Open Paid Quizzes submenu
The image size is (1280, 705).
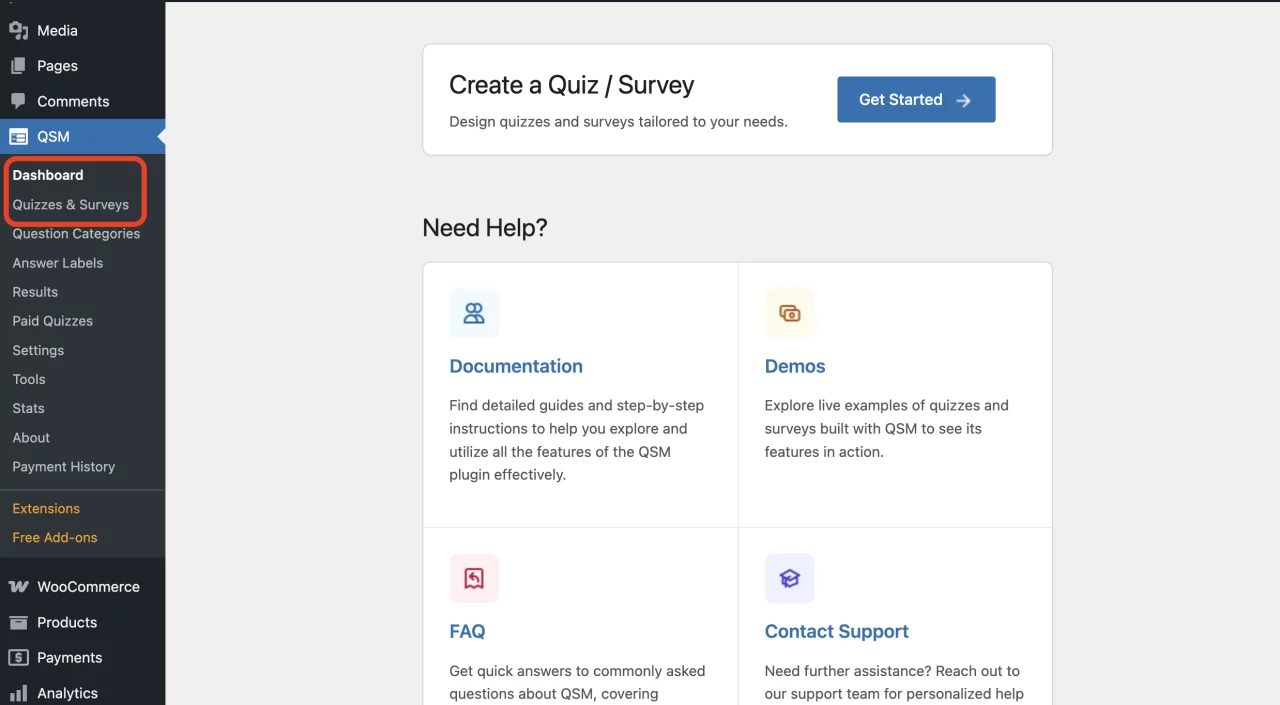53,321
